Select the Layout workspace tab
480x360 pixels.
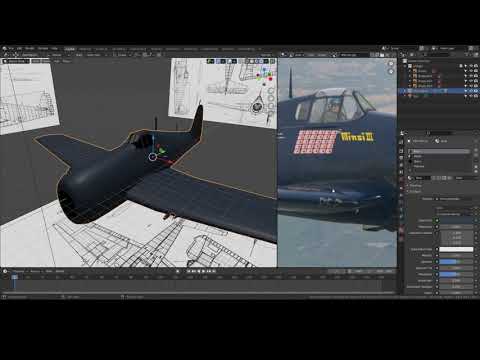click(x=69, y=49)
